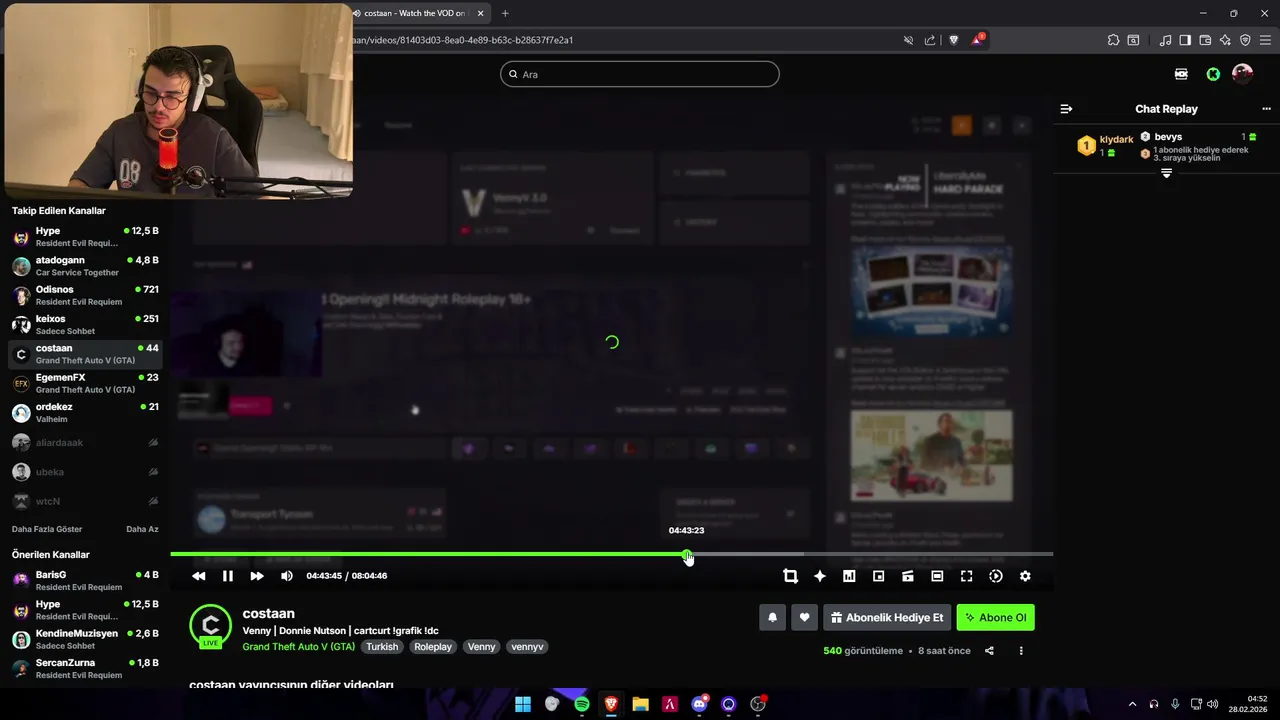This screenshot has width=1280, height=720.
Task: Select the Roleplay tag
Action: tap(433, 647)
